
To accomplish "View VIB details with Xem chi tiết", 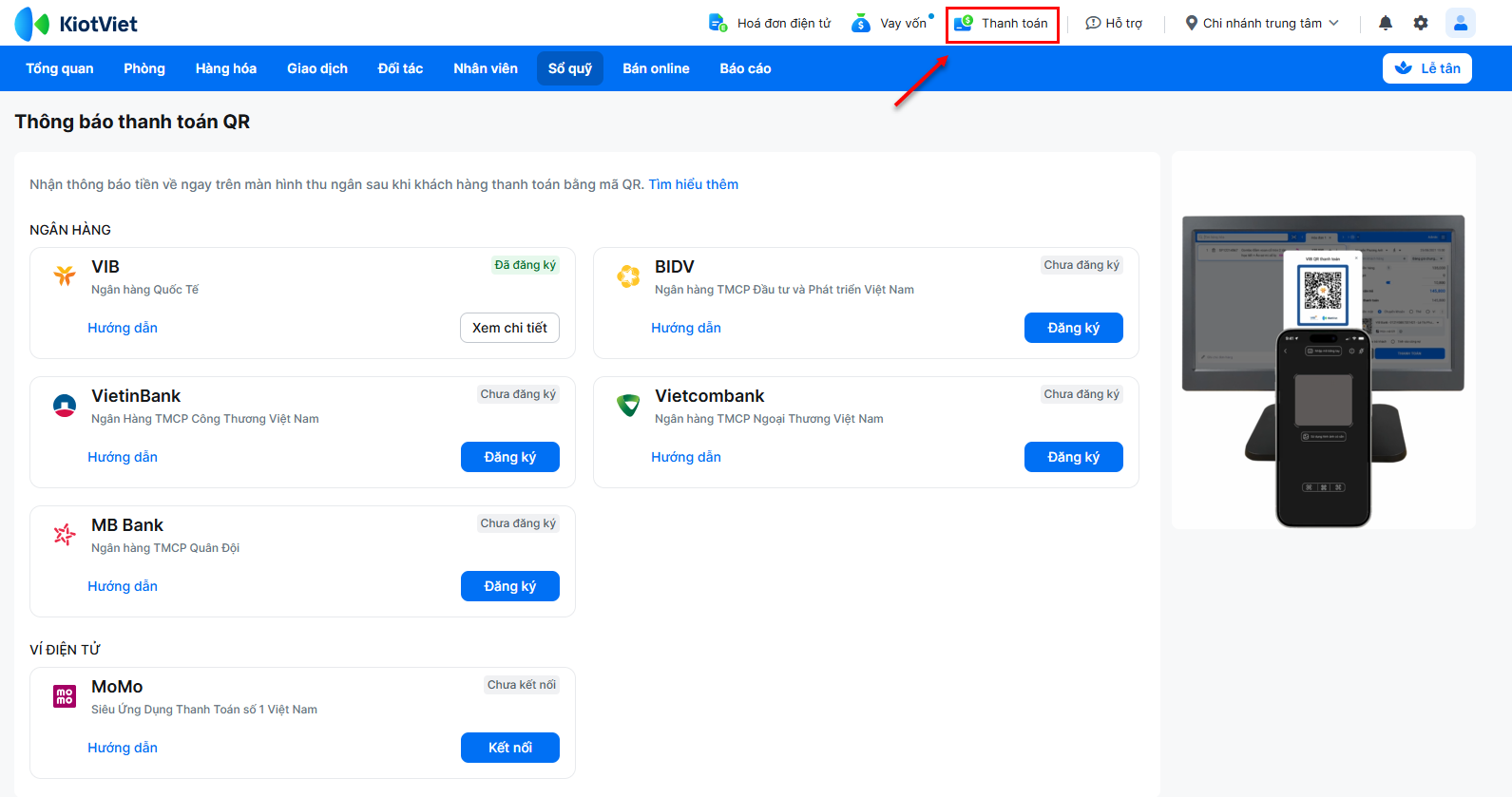I will pos(510,328).
